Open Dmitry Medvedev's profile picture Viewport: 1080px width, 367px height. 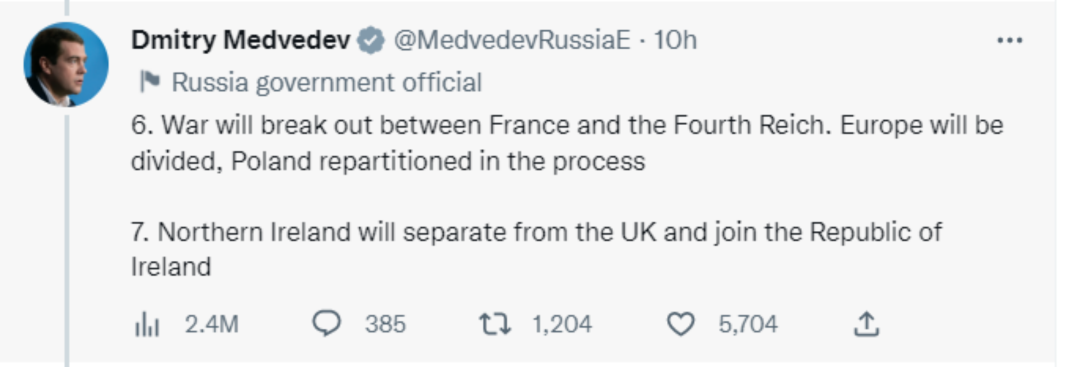66,64
